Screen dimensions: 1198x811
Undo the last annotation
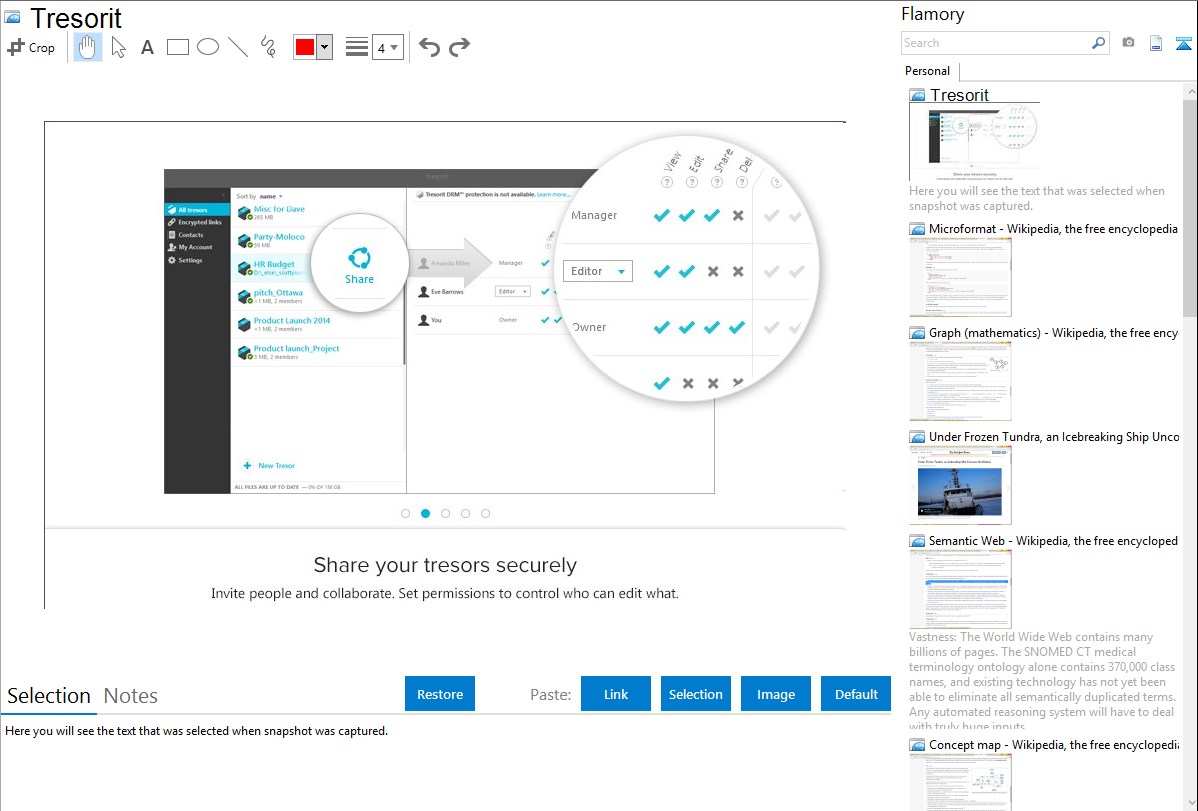coord(429,47)
